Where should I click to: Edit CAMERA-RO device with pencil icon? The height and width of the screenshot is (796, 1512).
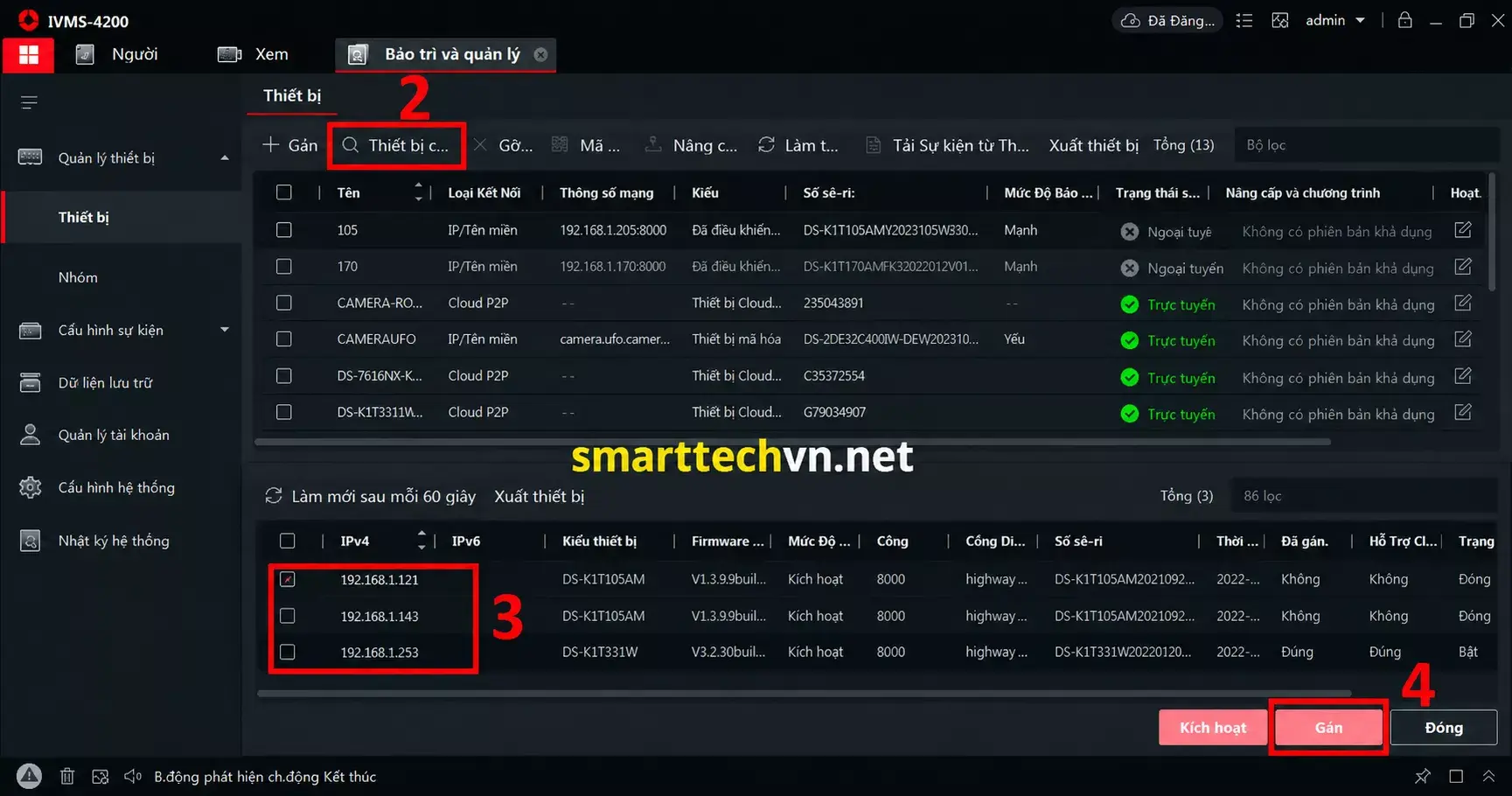1463,303
